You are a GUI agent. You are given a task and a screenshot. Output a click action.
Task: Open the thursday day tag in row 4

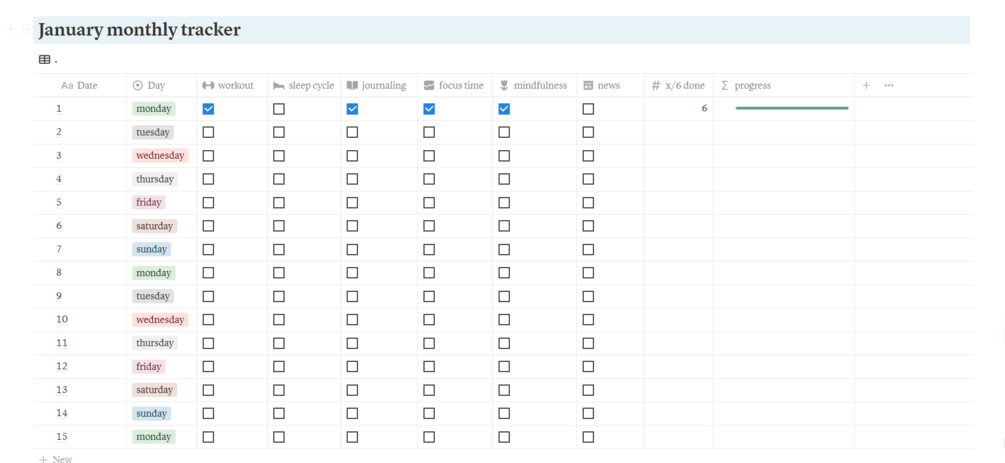pos(155,179)
